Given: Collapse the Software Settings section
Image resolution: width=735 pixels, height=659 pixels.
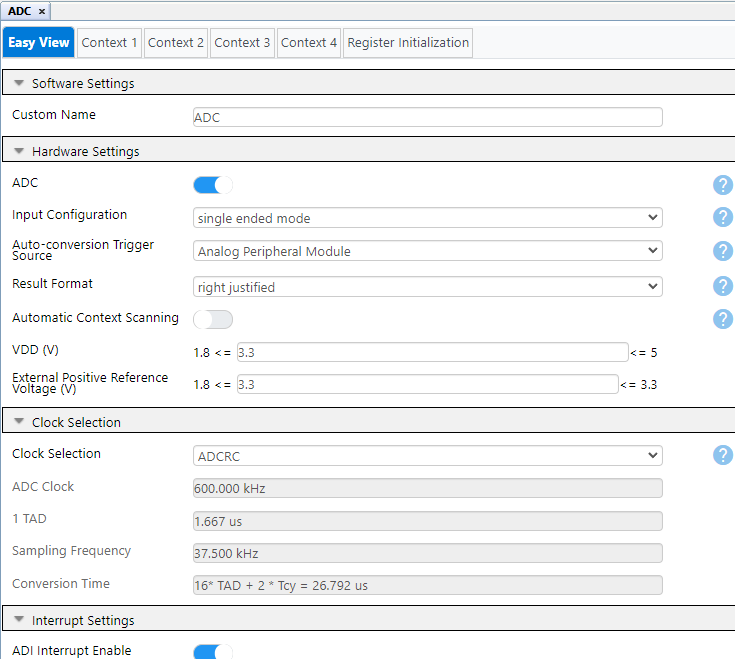Looking at the screenshot, I should pyautogui.click(x=19, y=84).
